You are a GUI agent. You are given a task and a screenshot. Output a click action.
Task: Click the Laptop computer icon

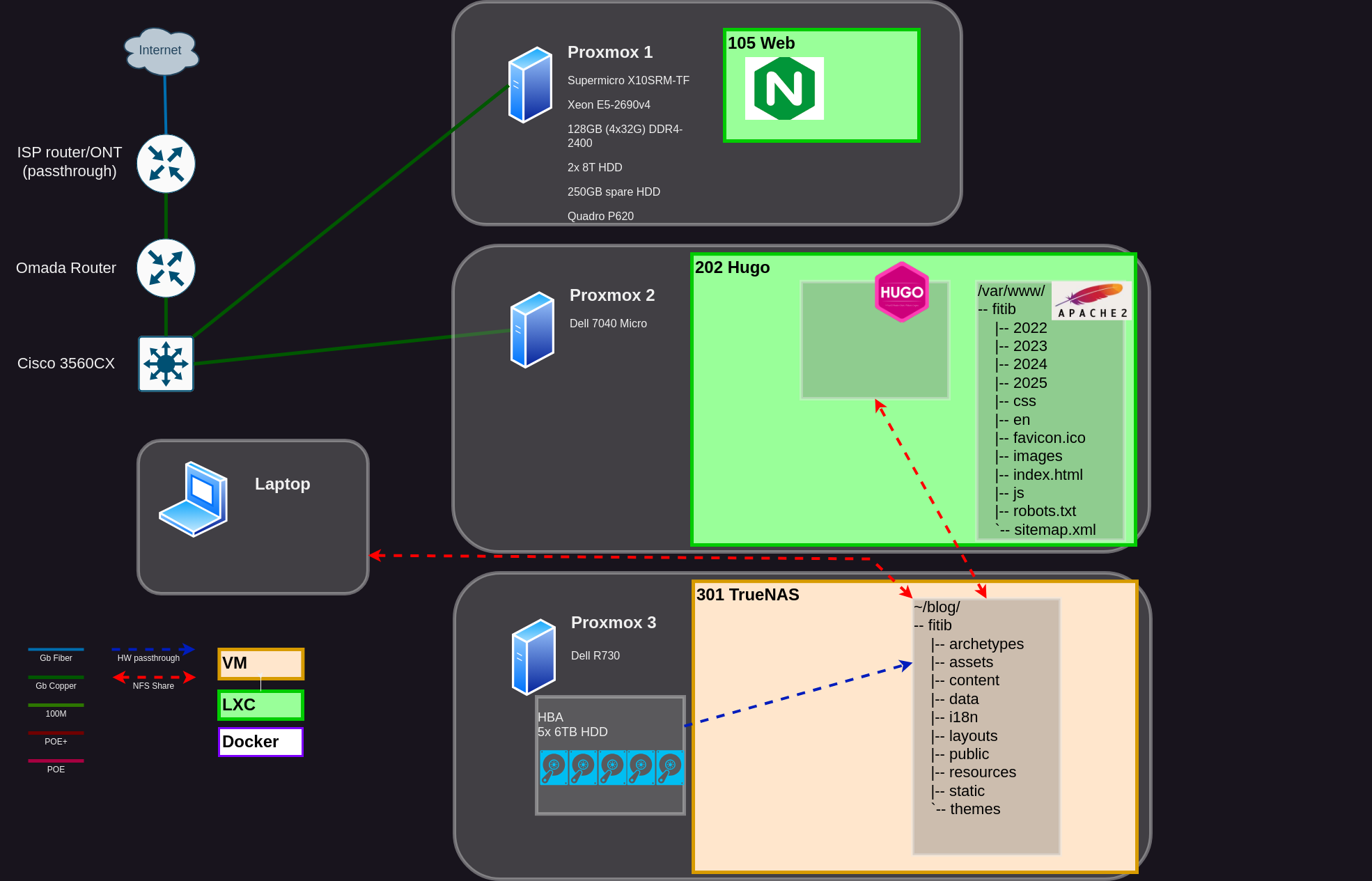pos(194,499)
